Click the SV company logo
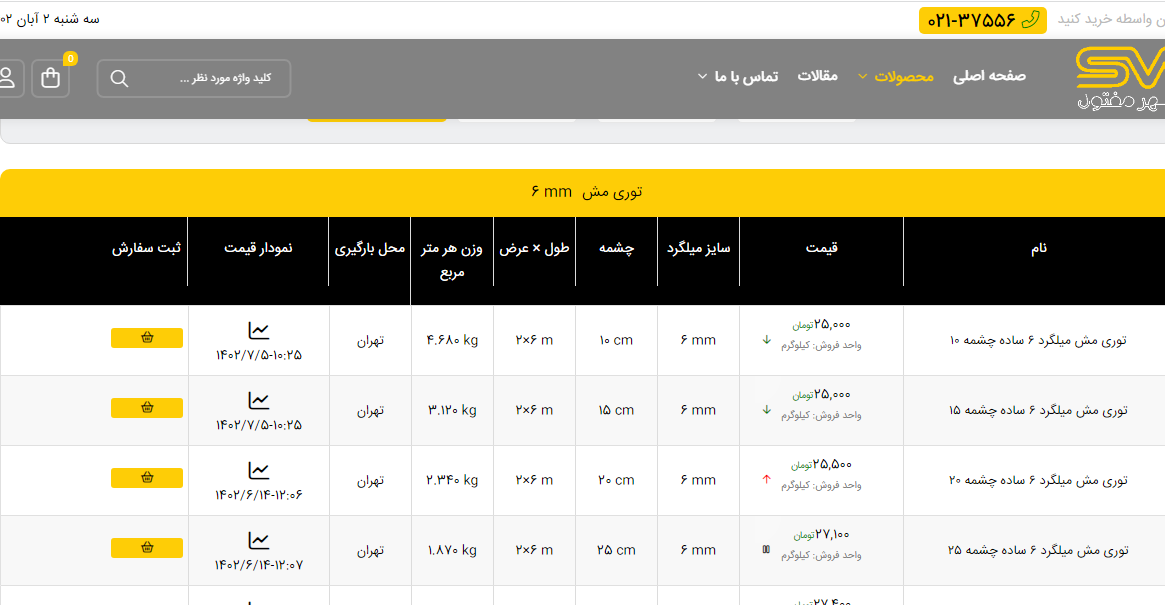1165x605 pixels. pyautogui.click(x=1118, y=78)
